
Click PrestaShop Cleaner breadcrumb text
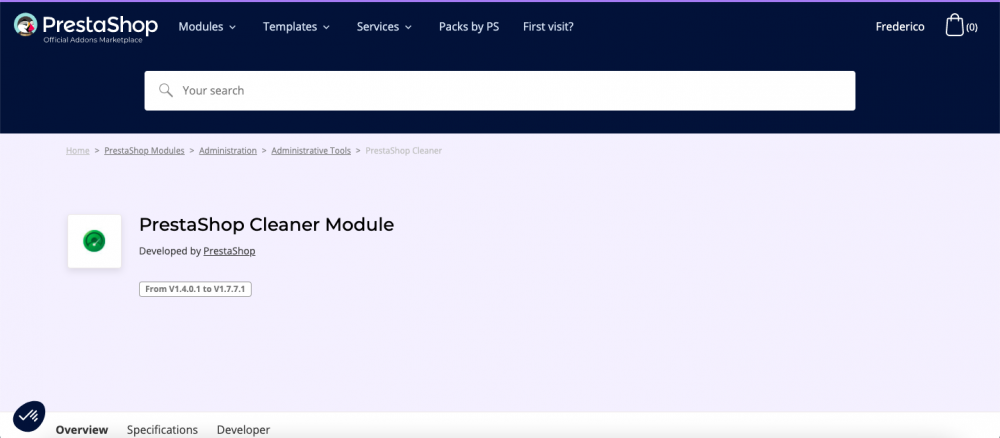(x=404, y=151)
